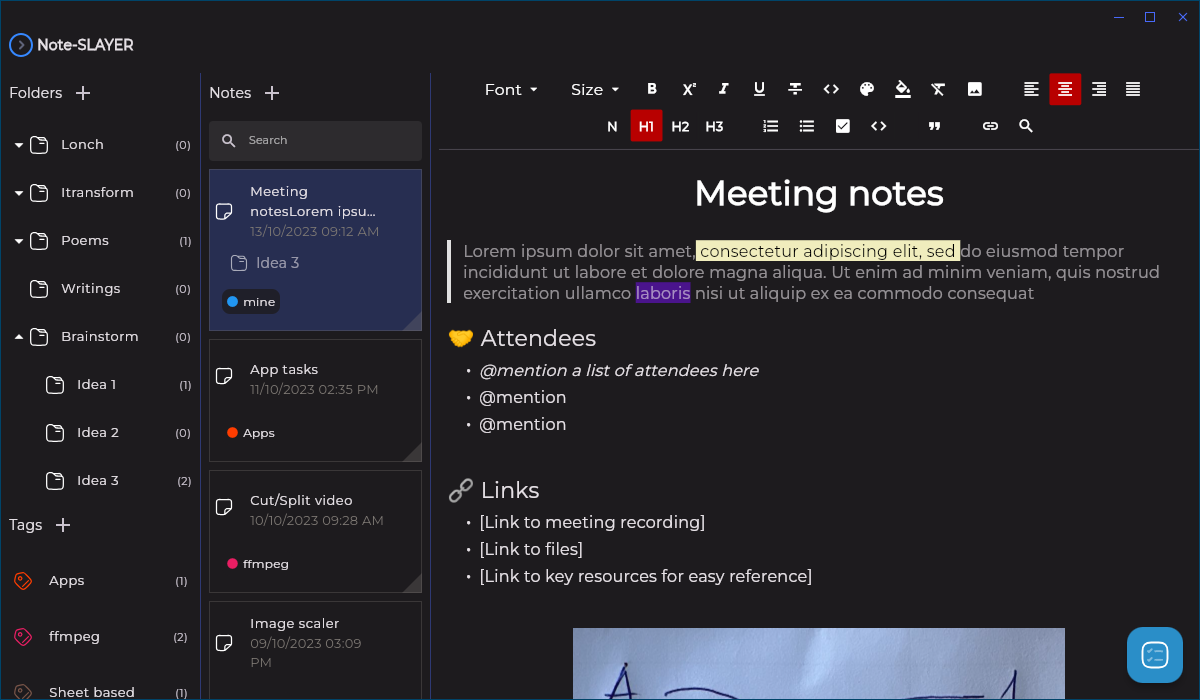Open the Meeting notes note card
The width and height of the screenshot is (1200, 700).
pyautogui.click(x=315, y=250)
